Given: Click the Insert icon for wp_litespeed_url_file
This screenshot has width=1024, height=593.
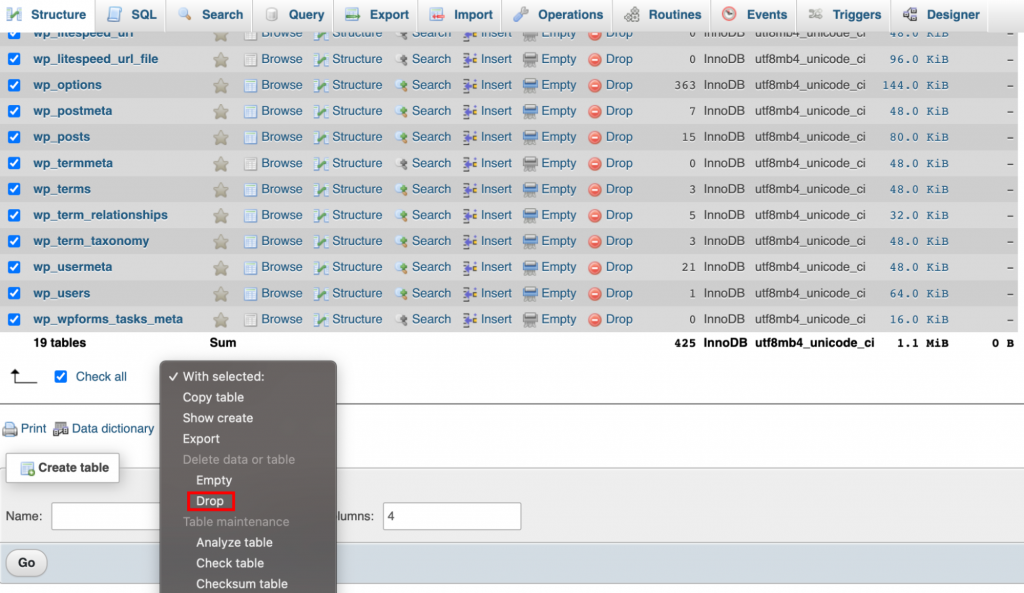Looking at the screenshot, I should point(470,59).
